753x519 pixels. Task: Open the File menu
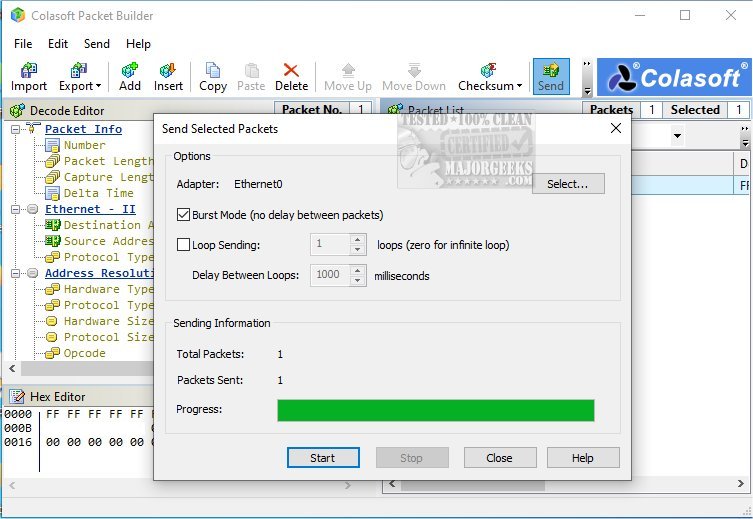coord(23,44)
